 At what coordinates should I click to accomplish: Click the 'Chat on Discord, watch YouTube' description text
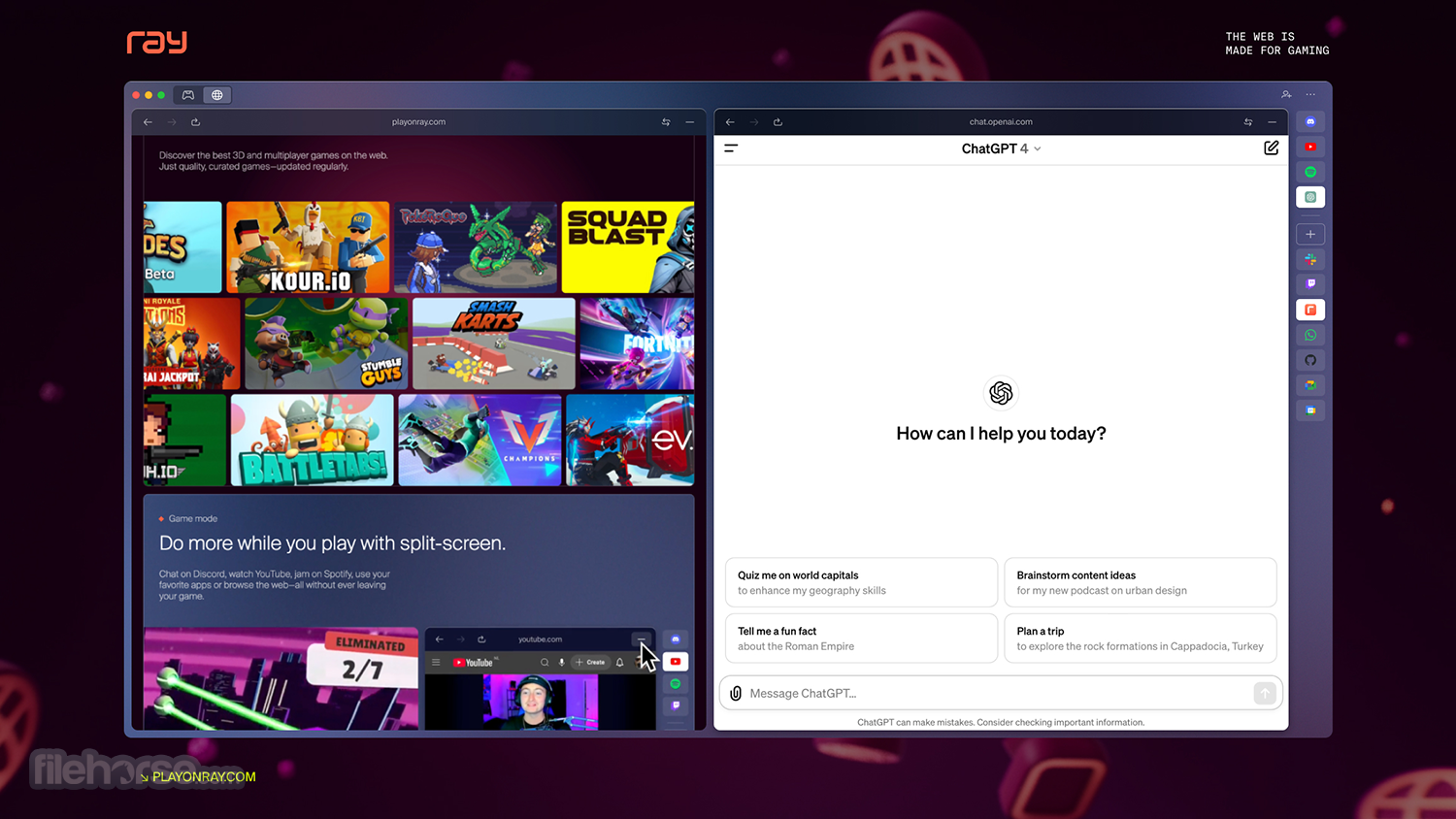pyautogui.click(x=275, y=585)
